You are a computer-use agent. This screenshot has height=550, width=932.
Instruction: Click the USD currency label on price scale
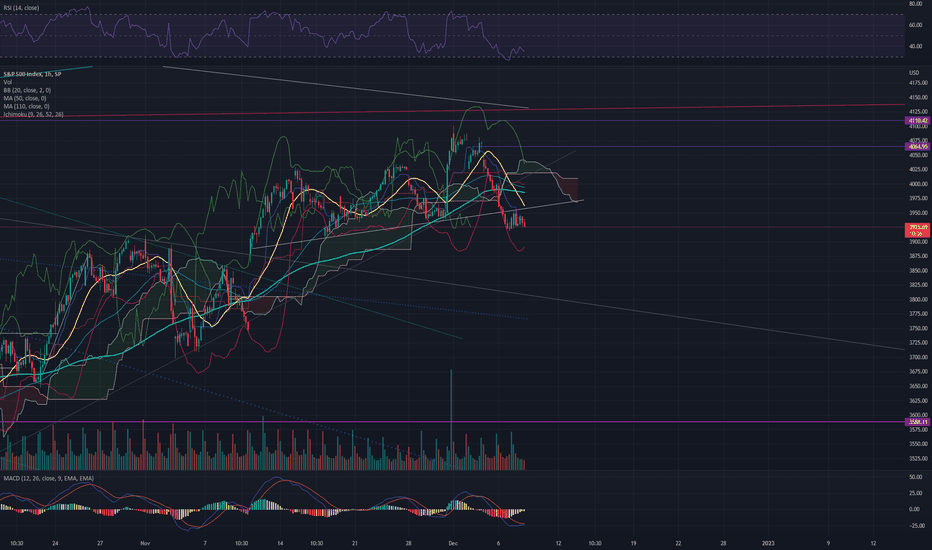click(x=914, y=73)
